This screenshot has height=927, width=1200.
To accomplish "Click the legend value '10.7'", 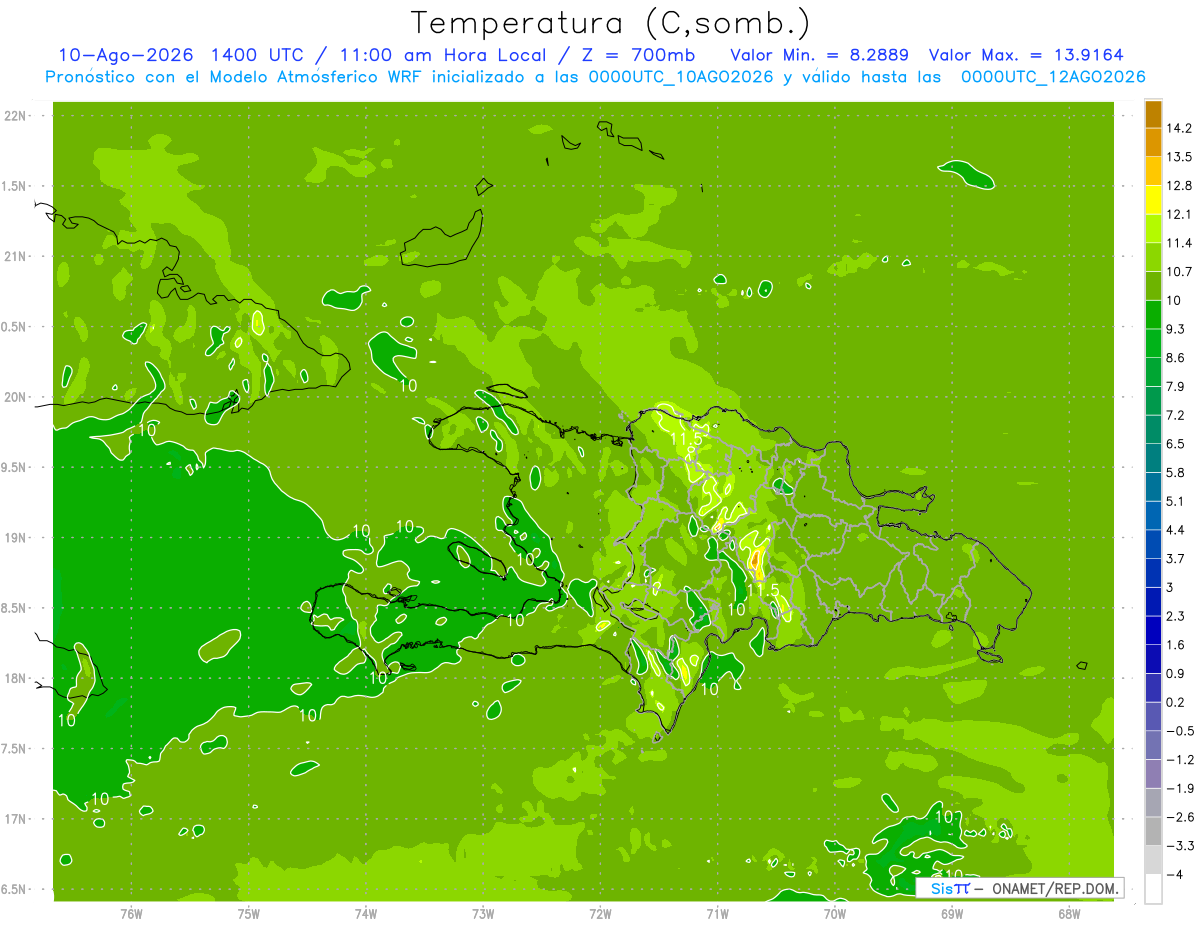I will tap(1180, 272).
